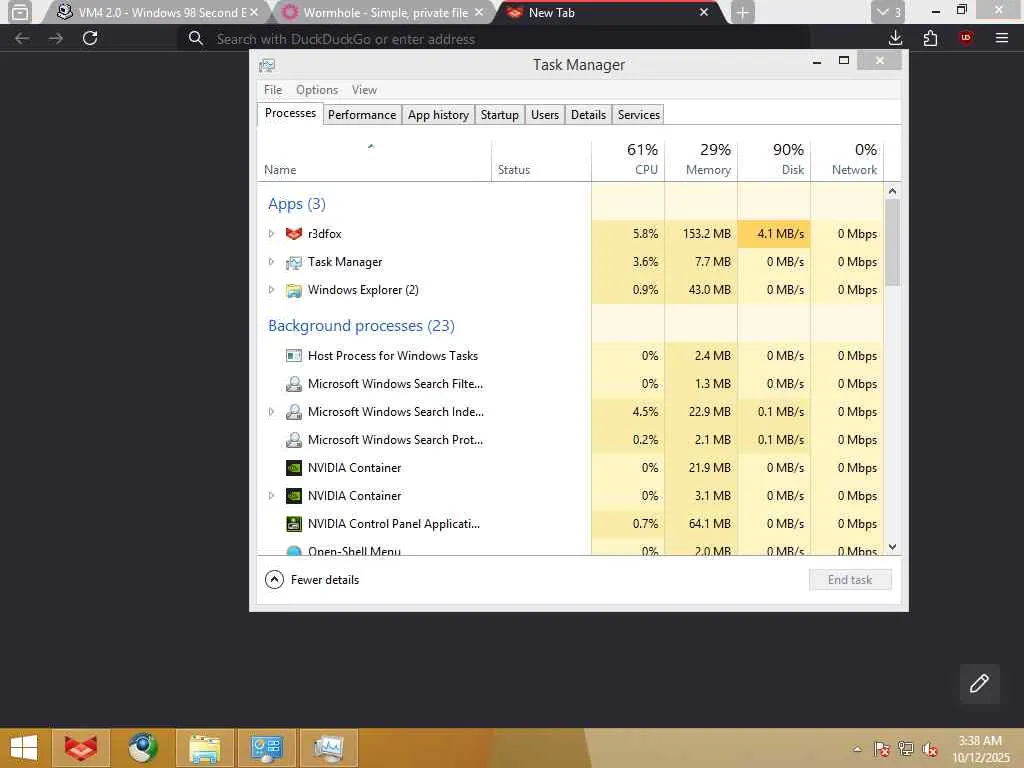Sort by the Status column header
The height and width of the screenshot is (768, 1024).
[x=541, y=160]
